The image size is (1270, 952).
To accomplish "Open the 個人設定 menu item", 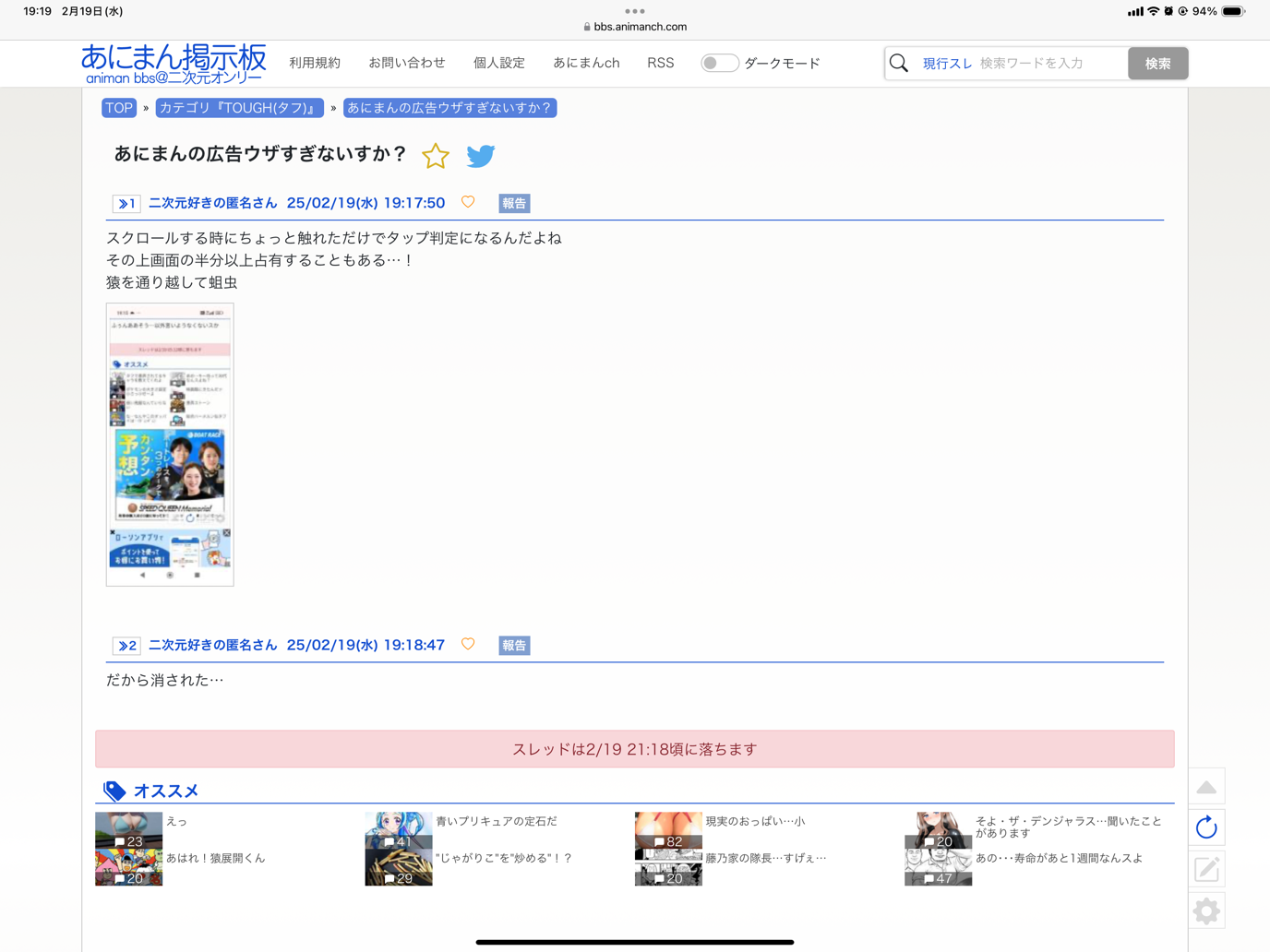I will (x=498, y=64).
